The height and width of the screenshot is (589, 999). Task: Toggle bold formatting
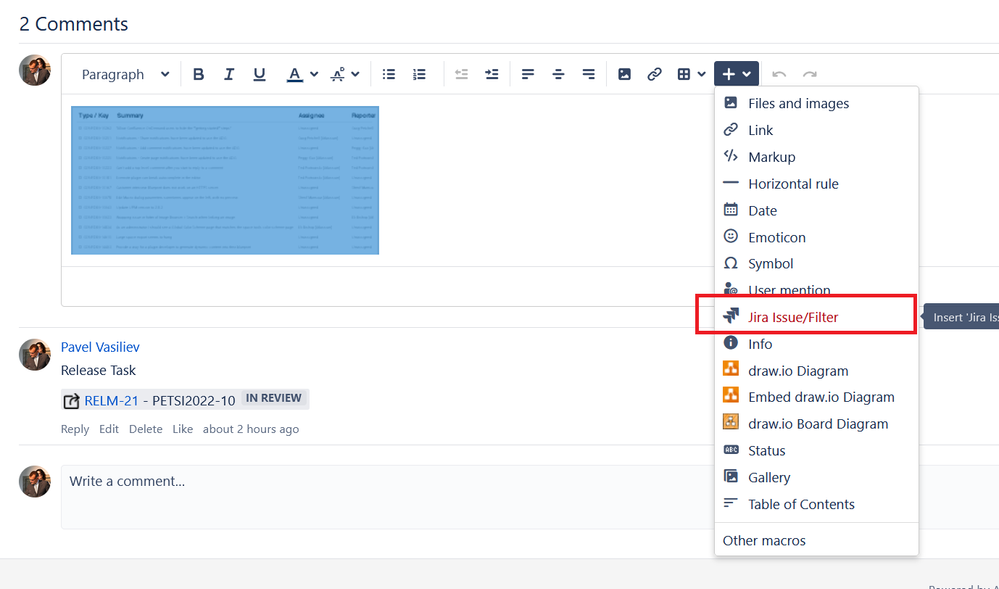[198, 75]
